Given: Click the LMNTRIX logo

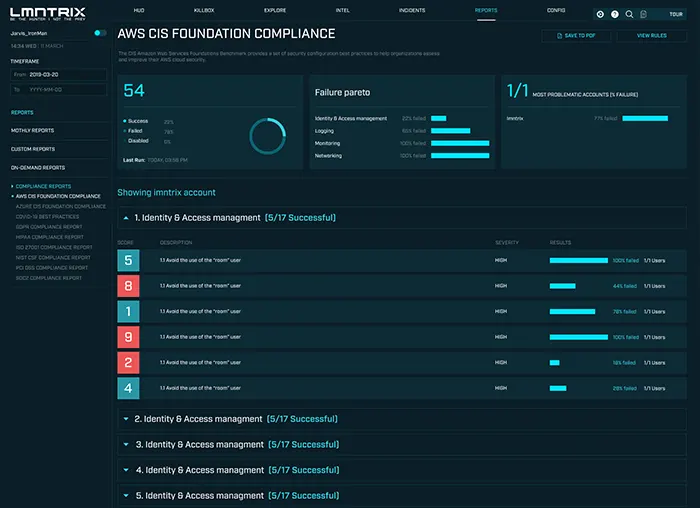Looking at the screenshot, I should coord(48,13).
